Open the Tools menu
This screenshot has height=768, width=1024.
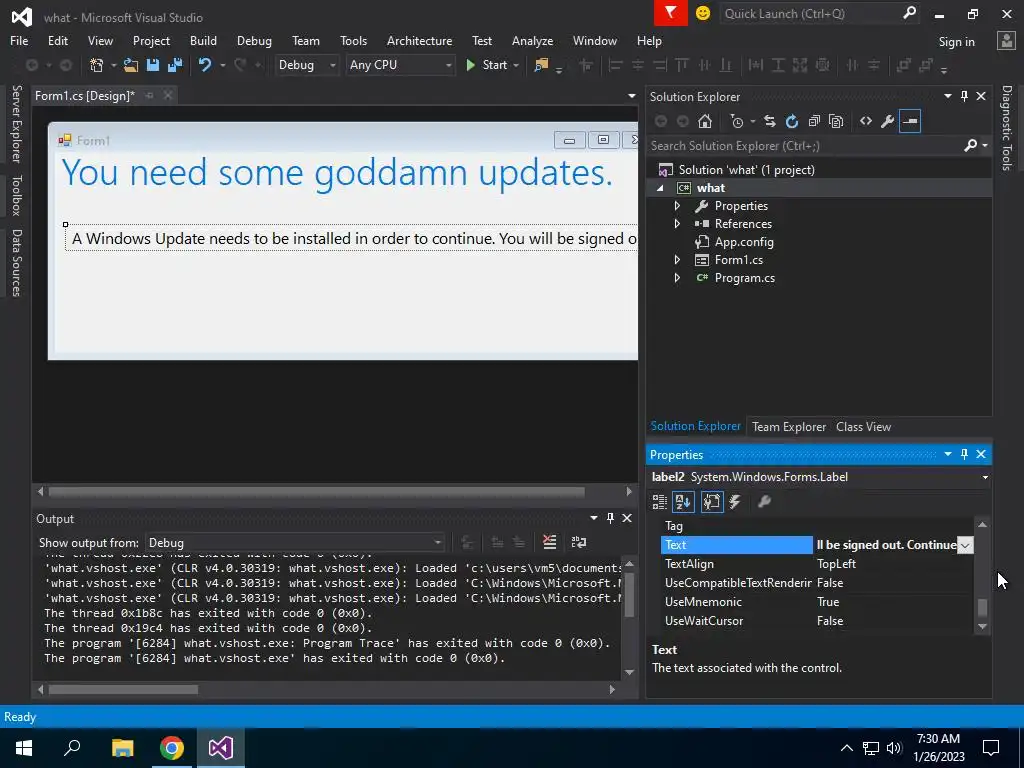pos(353,40)
